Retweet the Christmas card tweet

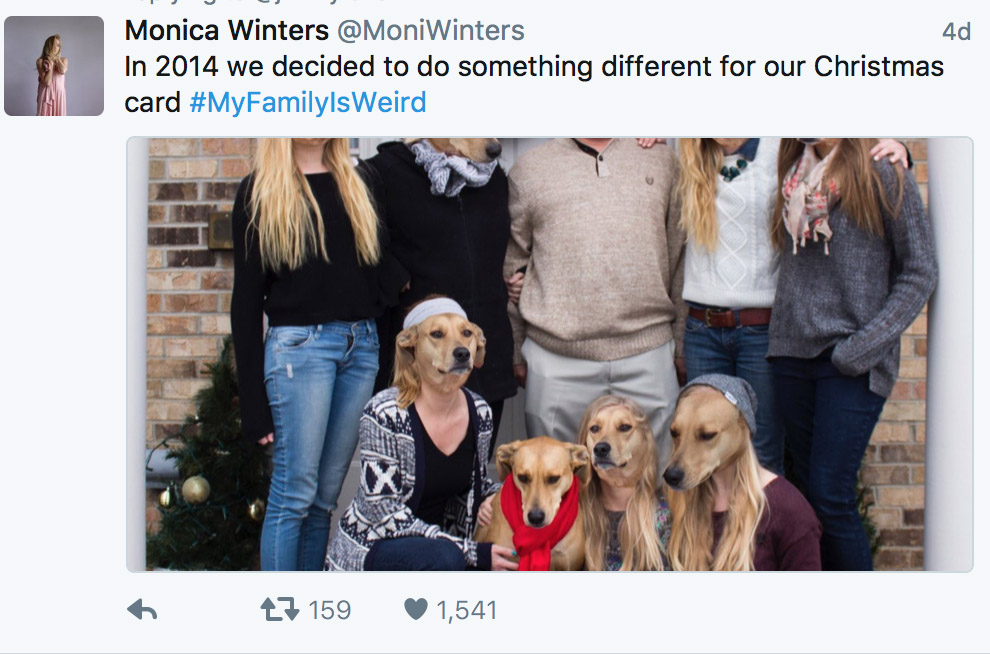[279, 610]
